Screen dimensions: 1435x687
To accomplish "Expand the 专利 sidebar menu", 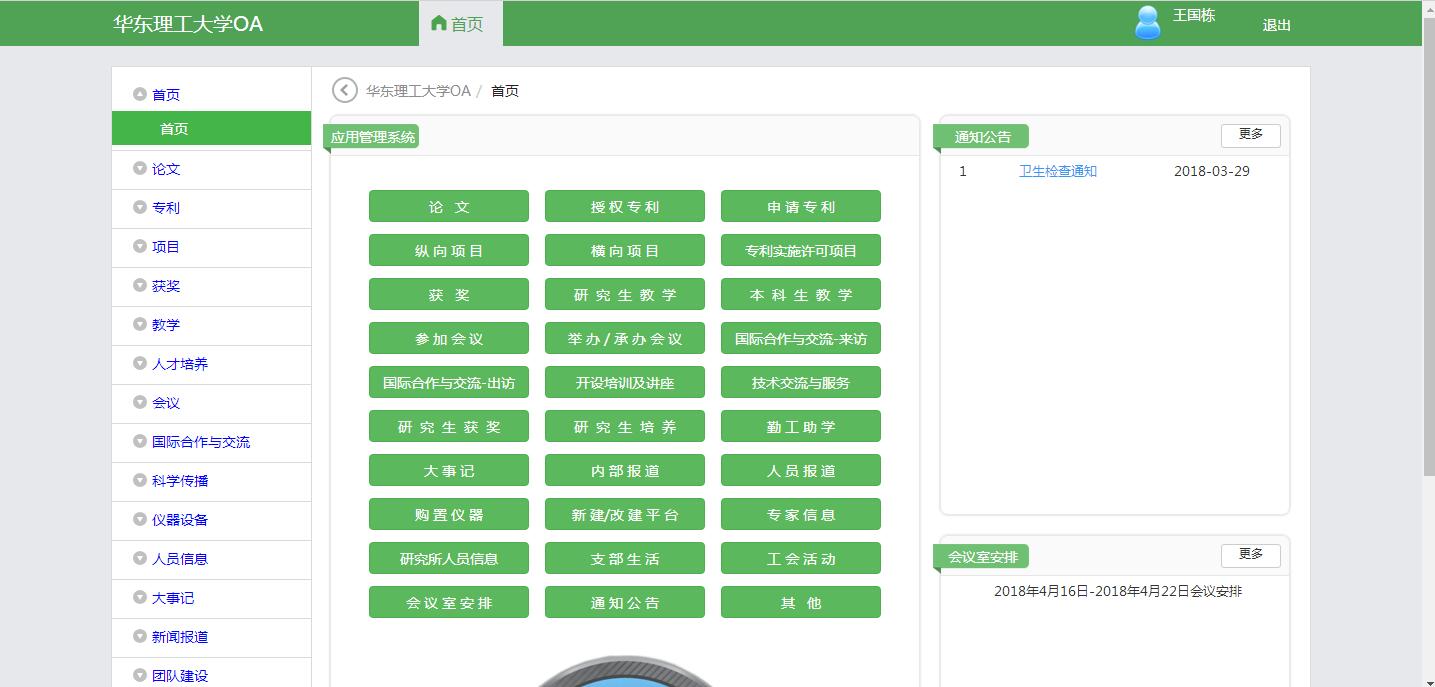I will [166, 208].
